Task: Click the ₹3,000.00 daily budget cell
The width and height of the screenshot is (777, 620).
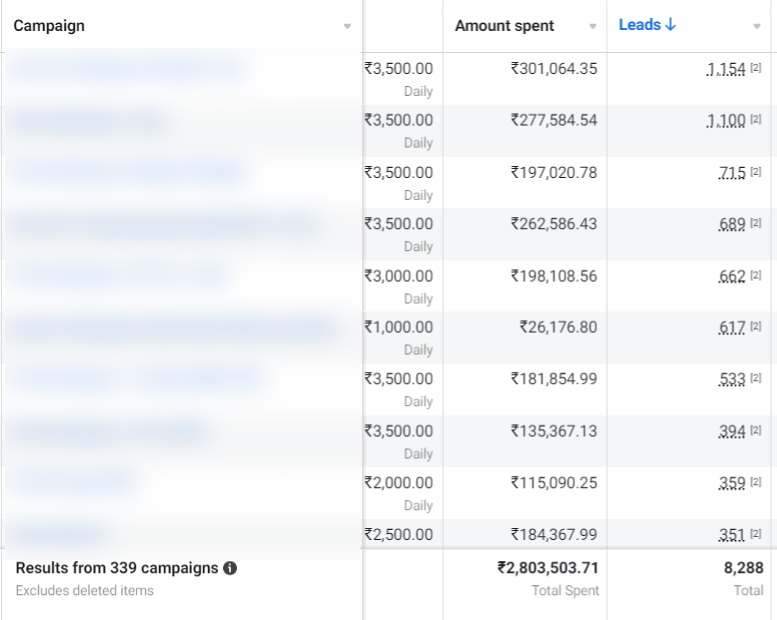Action: pyautogui.click(x=399, y=276)
